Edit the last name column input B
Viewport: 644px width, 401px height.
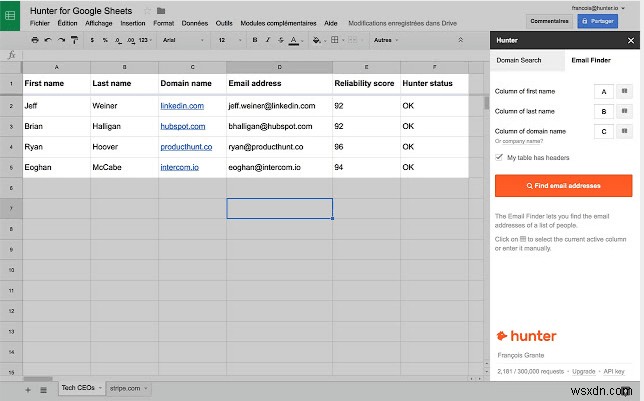pos(604,111)
